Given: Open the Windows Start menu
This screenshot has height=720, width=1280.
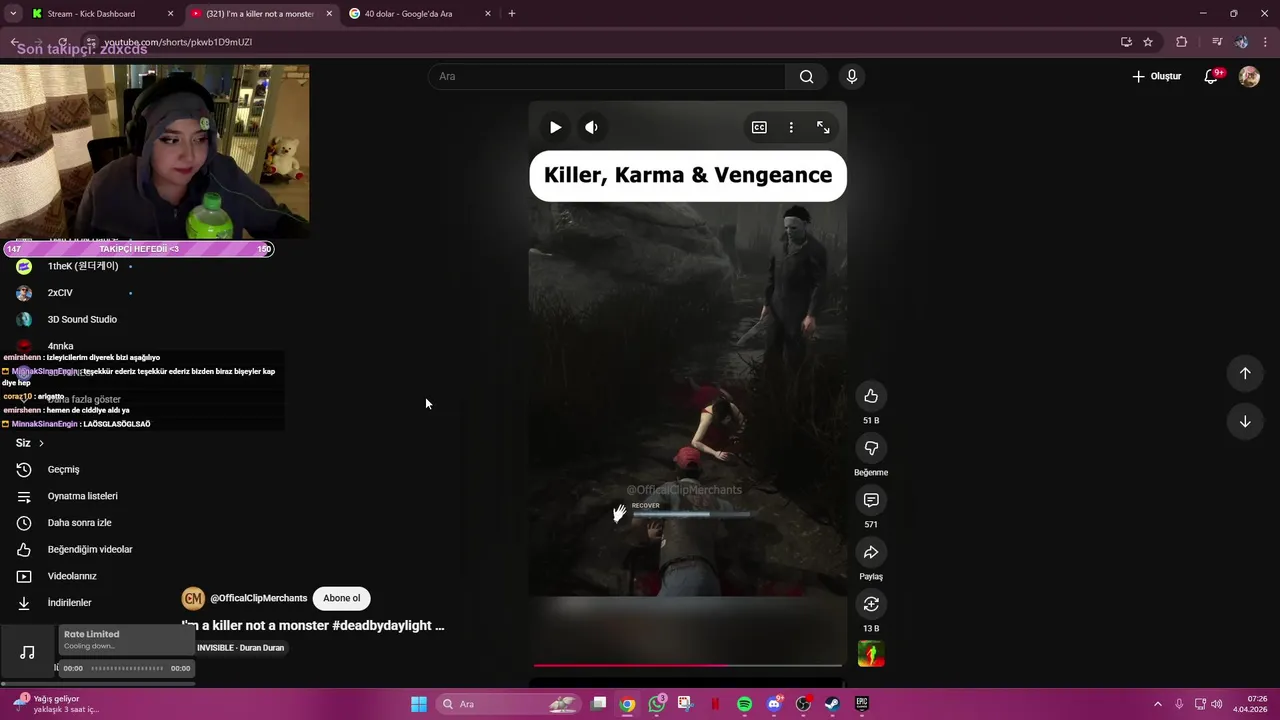Looking at the screenshot, I should [x=419, y=704].
